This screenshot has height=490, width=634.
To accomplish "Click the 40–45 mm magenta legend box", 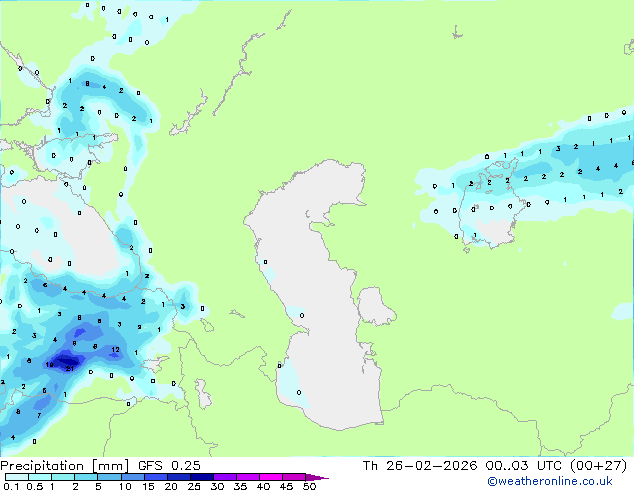I will tap(271, 477).
